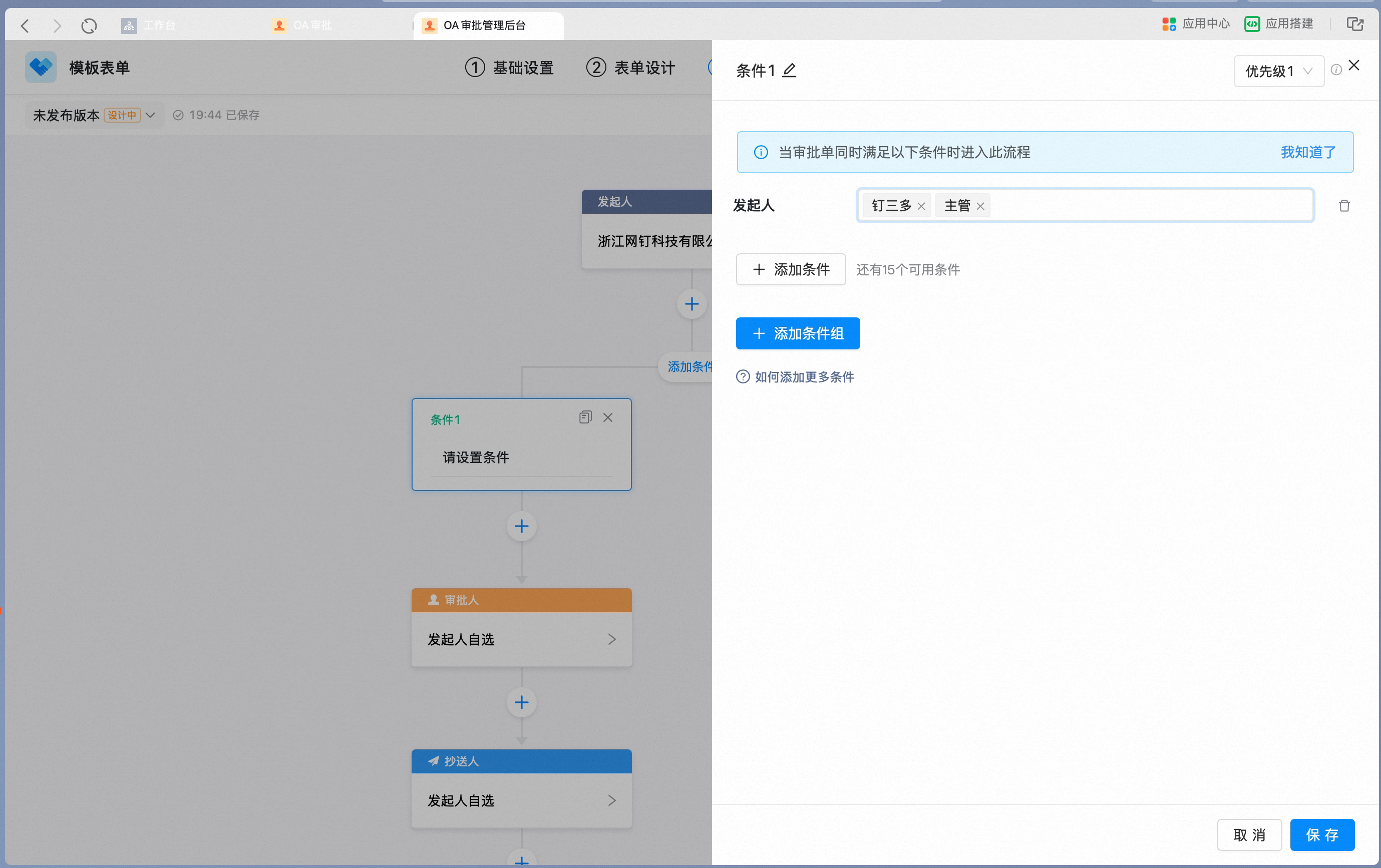Delete the 发起人 condition with trash icon
The width and height of the screenshot is (1381, 868).
pyautogui.click(x=1344, y=205)
